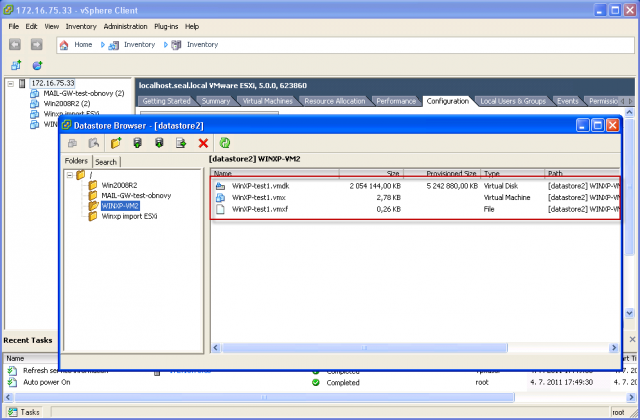Click the Datastore Browser horizontal scrollbar

click(364, 348)
